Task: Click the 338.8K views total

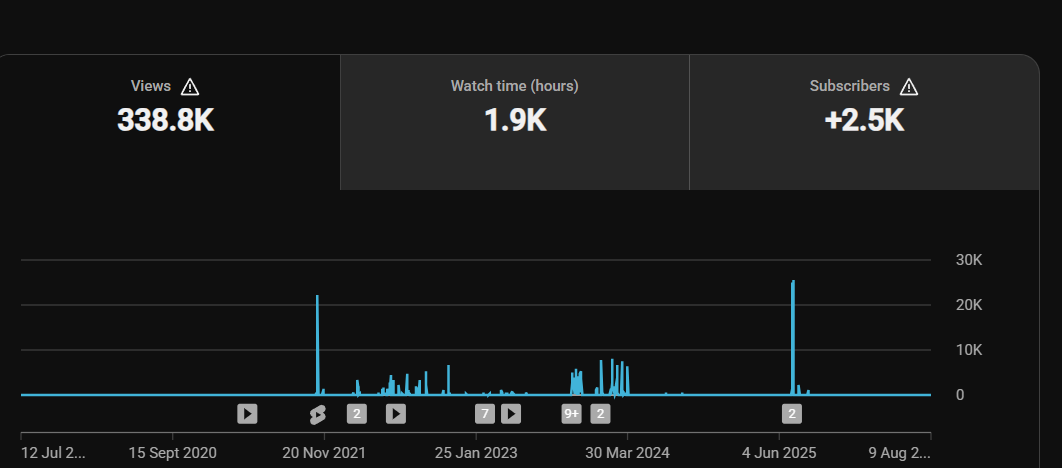Action: coord(166,121)
